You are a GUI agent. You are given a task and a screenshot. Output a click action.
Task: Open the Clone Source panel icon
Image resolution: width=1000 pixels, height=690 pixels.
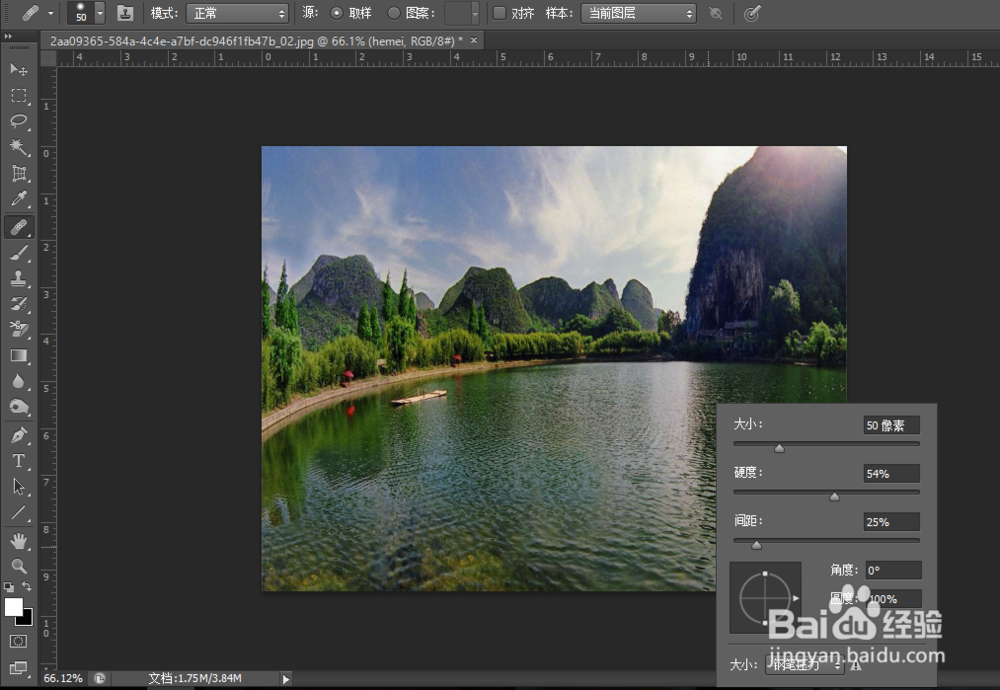[x=125, y=13]
